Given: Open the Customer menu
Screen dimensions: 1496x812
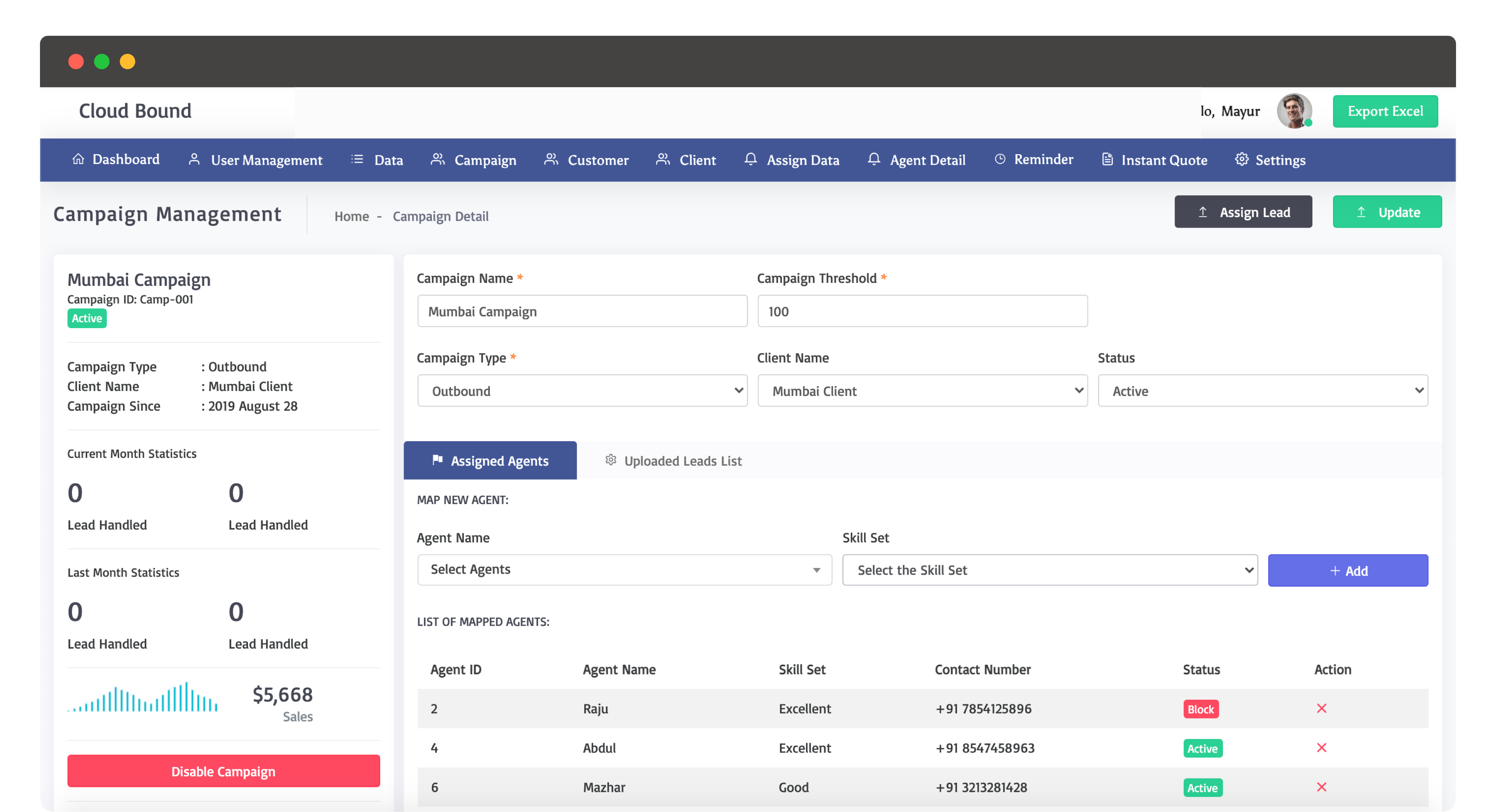Looking at the screenshot, I should pyautogui.click(x=586, y=160).
